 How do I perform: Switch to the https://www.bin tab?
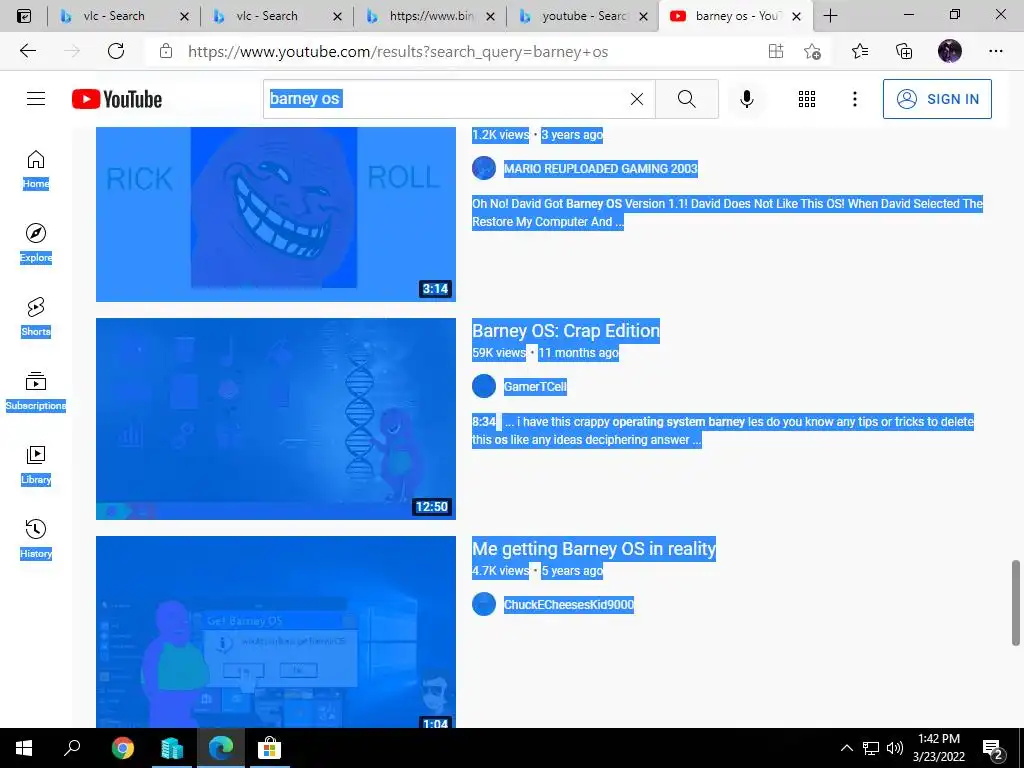coord(431,16)
